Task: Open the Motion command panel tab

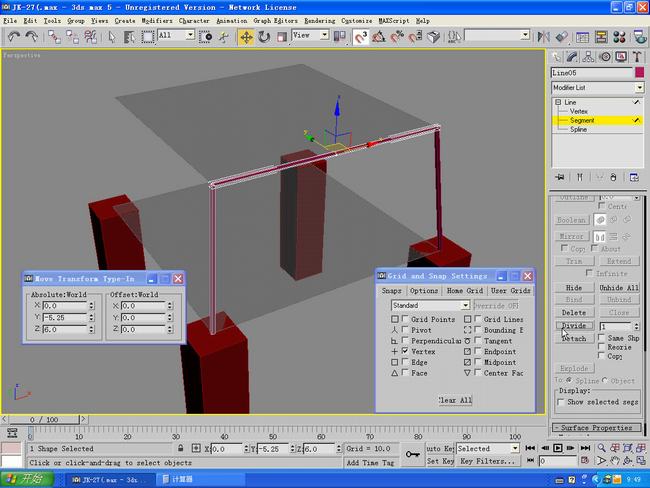Action: point(605,57)
